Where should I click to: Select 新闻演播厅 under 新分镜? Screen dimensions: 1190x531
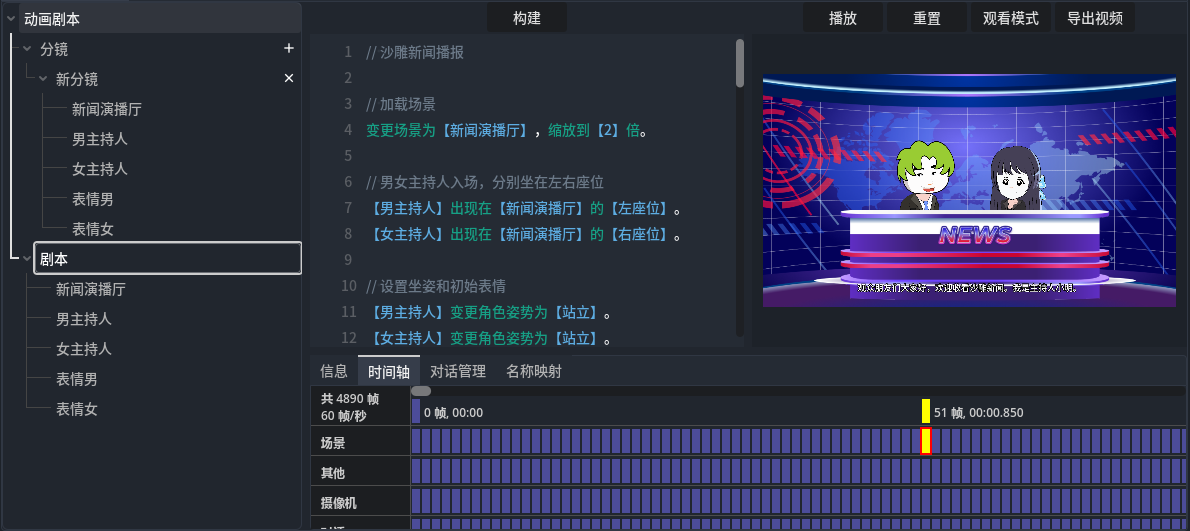(x=106, y=109)
